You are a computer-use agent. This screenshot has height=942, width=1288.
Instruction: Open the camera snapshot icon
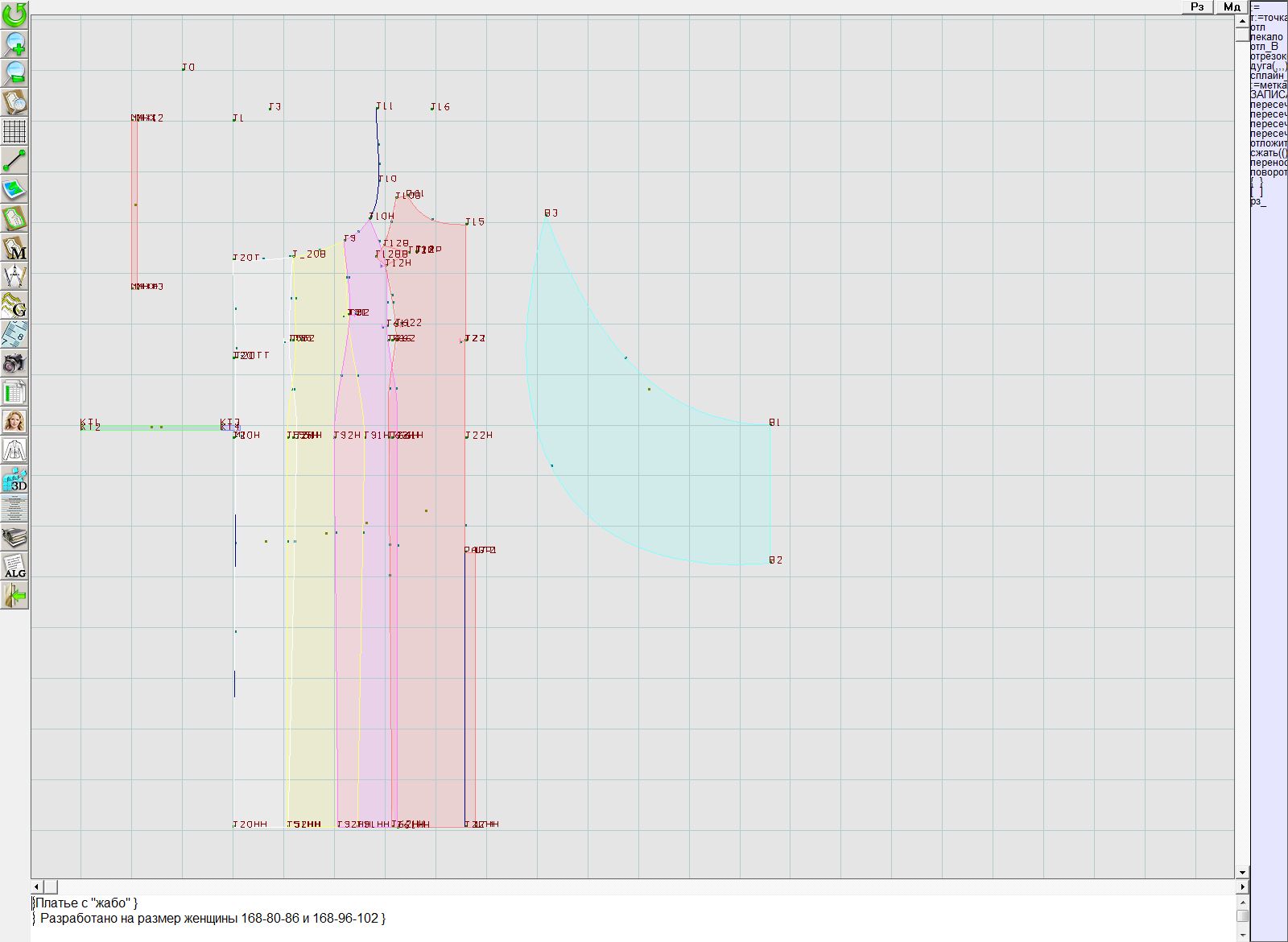[x=14, y=363]
